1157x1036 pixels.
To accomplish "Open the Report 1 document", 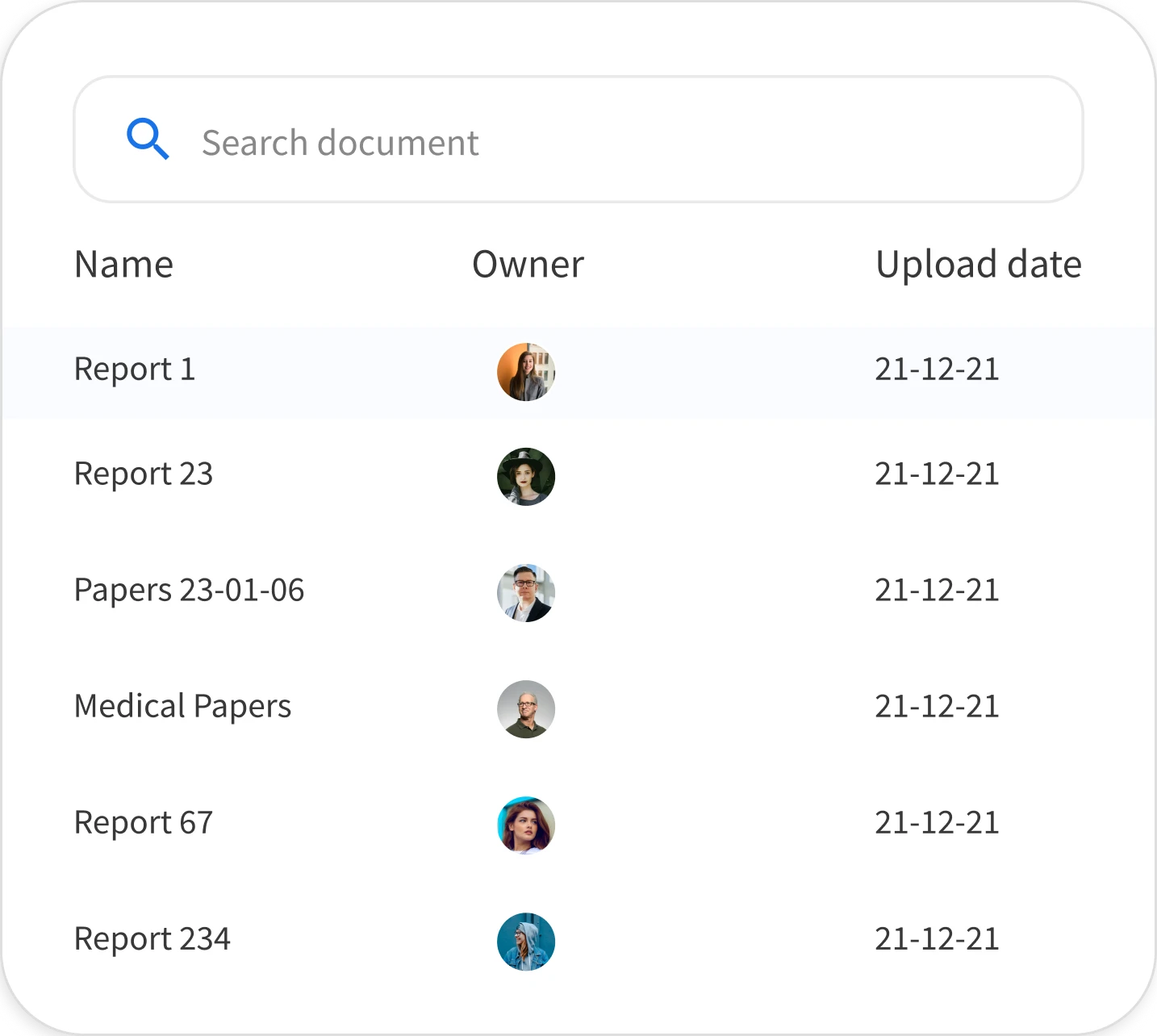I will [134, 370].
